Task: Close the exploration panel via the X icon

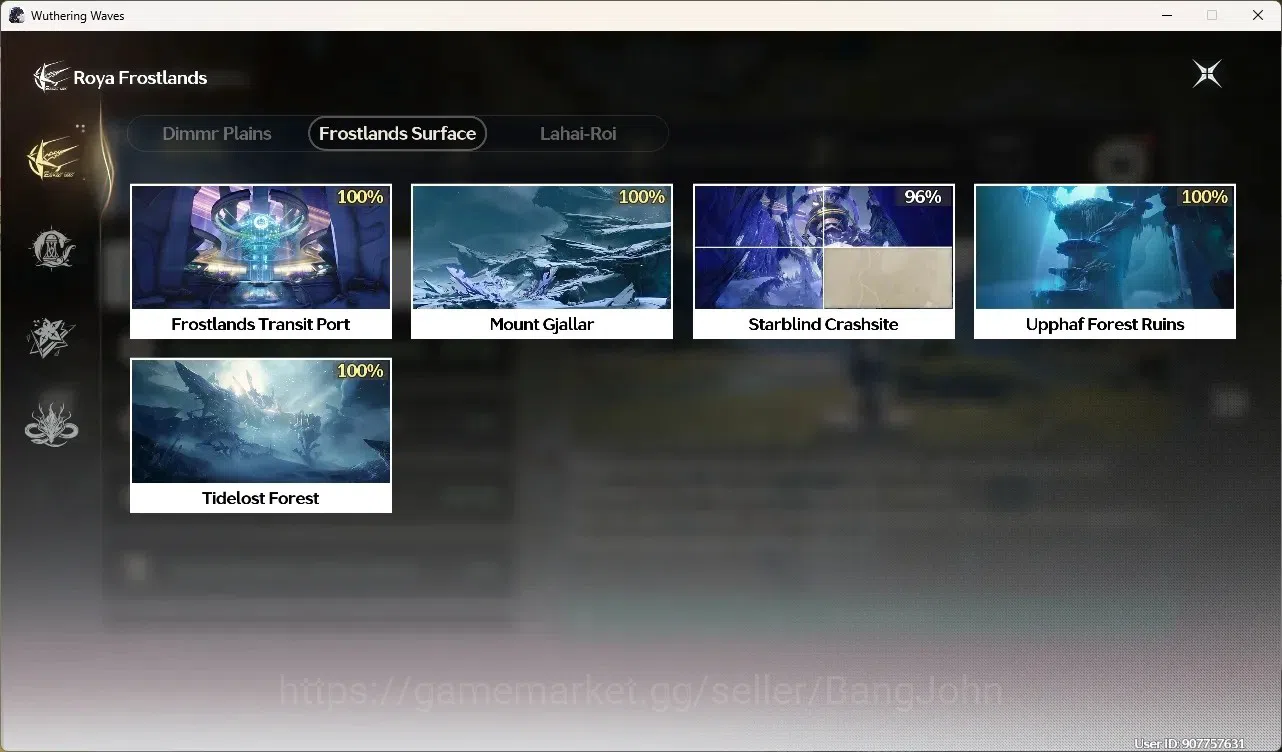Action: click(x=1207, y=74)
